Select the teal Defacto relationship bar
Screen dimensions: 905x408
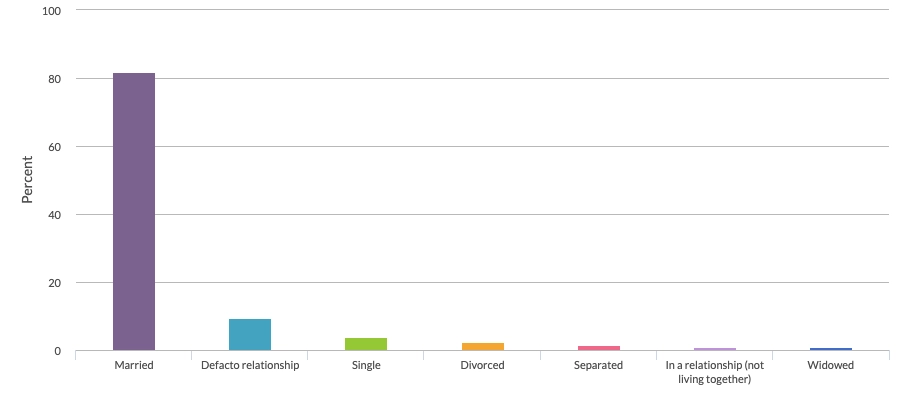(250, 335)
